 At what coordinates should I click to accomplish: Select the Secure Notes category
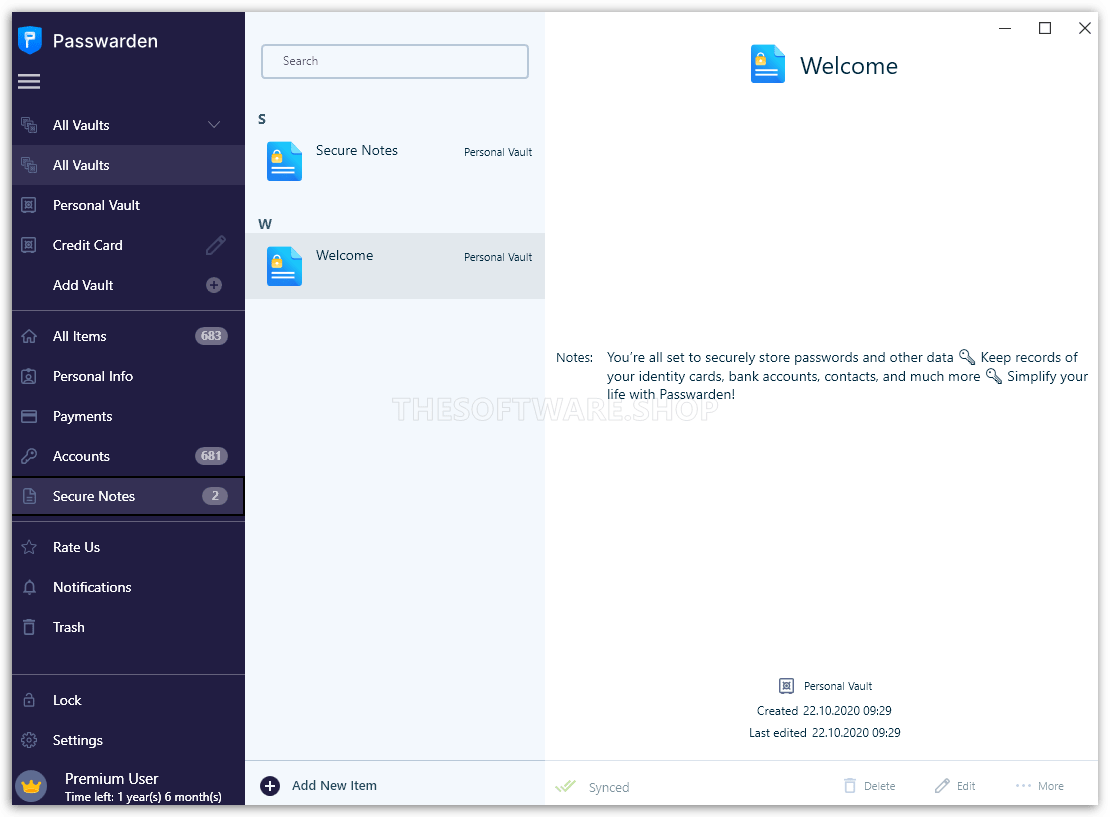pos(94,496)
